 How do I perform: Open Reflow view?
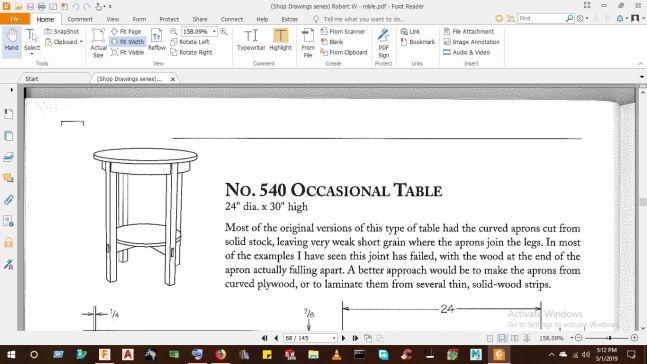pyautogui.click(x=157, y=40)
